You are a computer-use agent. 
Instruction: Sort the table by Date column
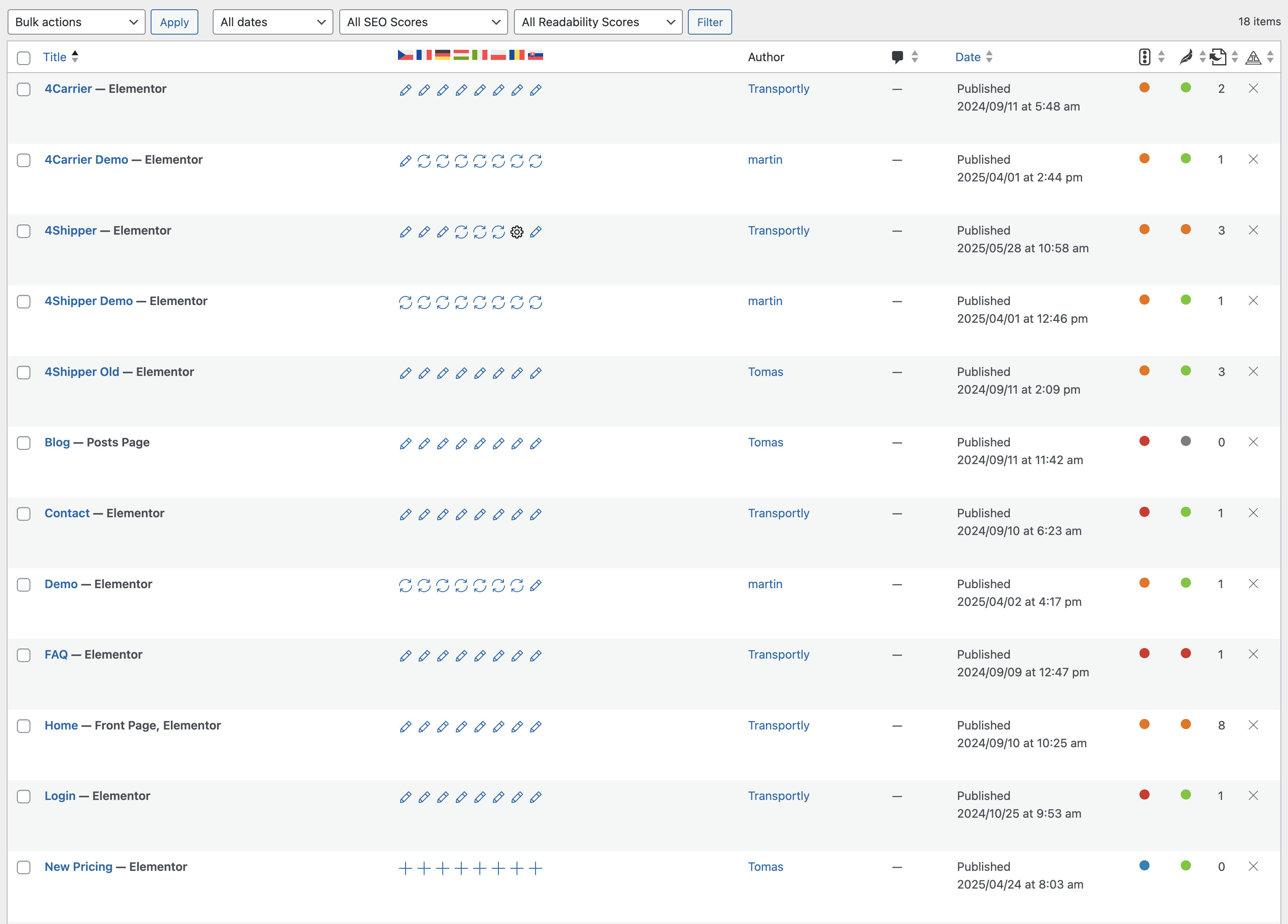click(x=968, y=57)
